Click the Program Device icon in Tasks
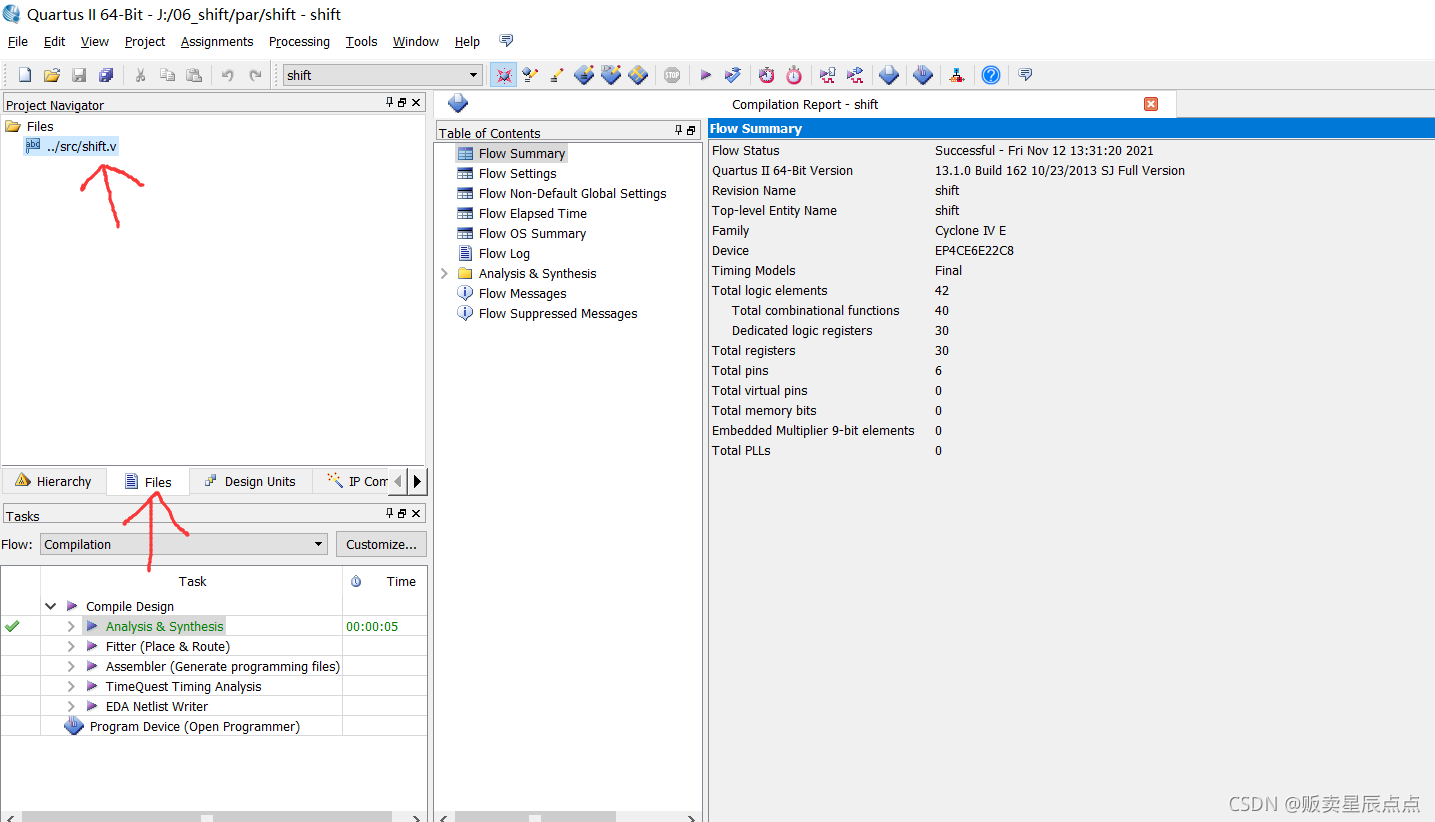Image resolution: width=1435 pixels, height=822 pixels. point(74,726)
